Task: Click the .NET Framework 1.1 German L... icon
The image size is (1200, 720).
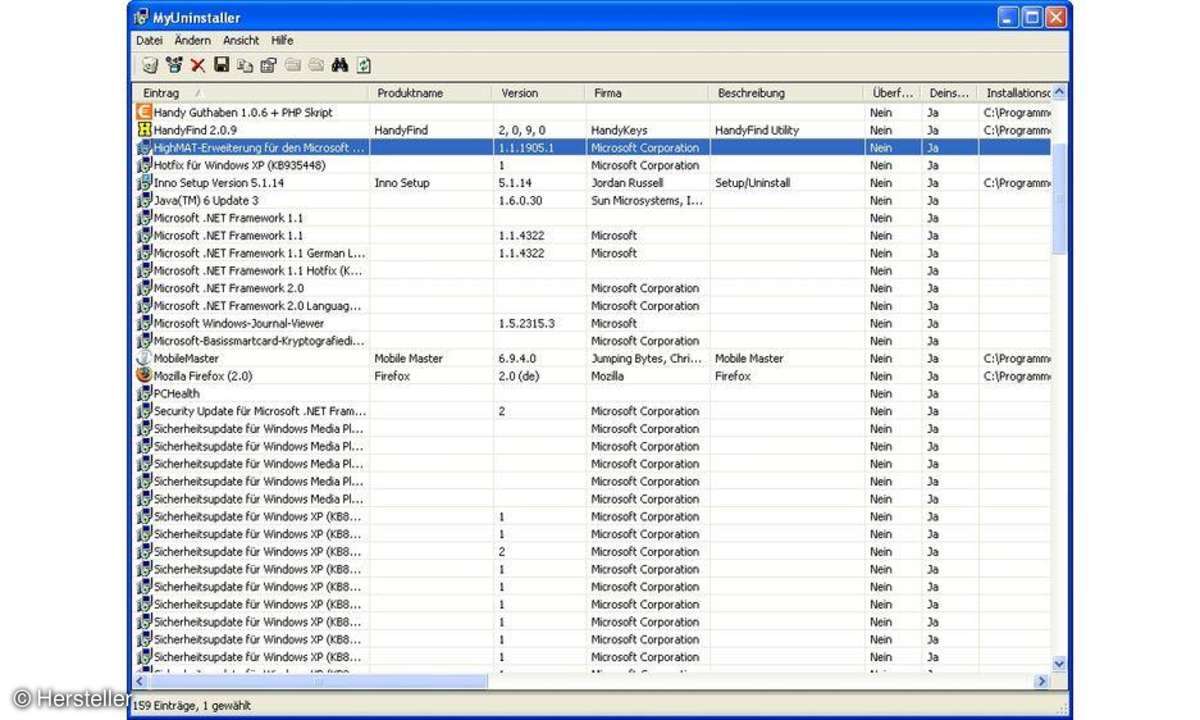Action: pyautogui.click(x=144, y=253)
